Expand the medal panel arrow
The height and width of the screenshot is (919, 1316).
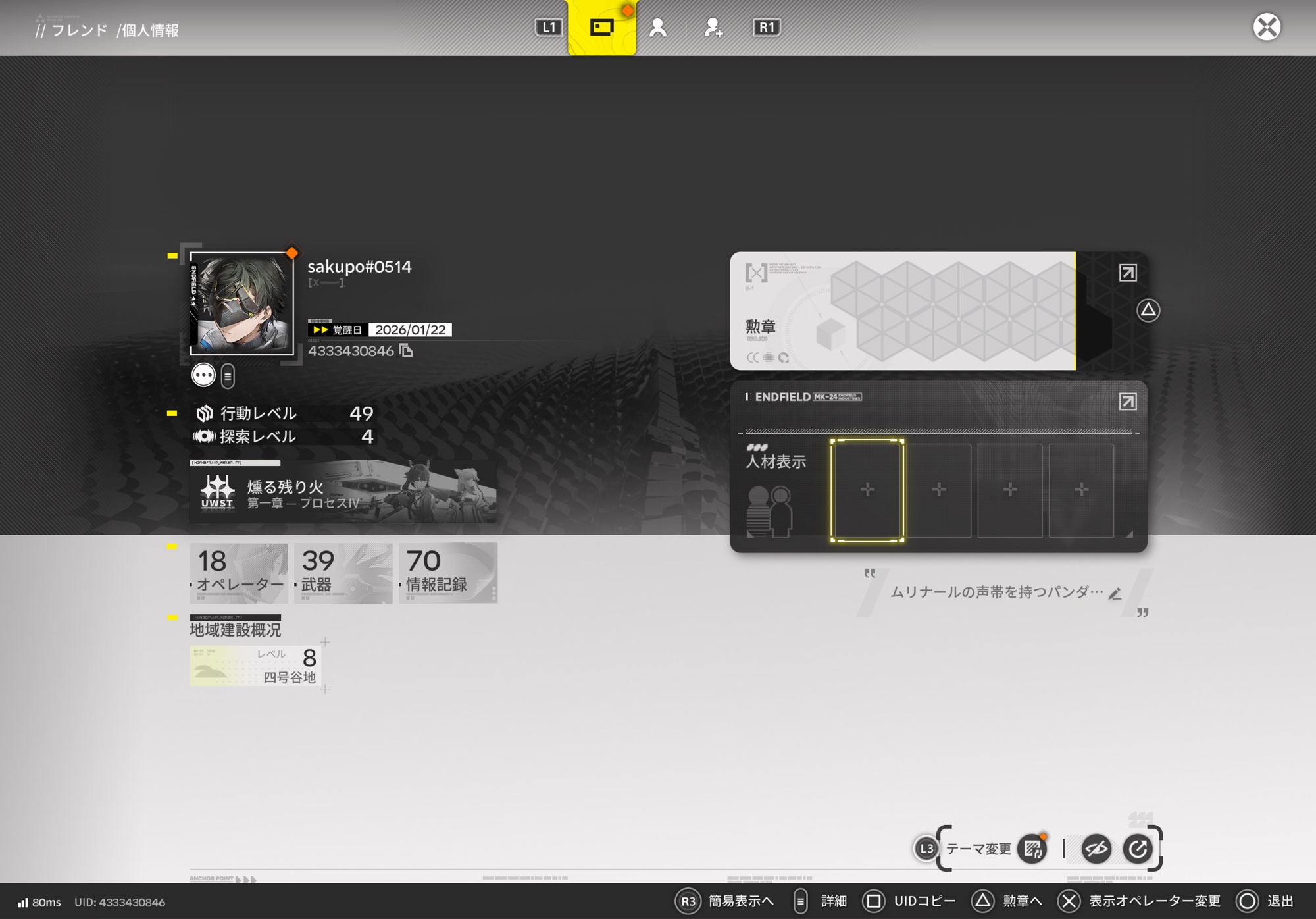[x=1128, y=273]
